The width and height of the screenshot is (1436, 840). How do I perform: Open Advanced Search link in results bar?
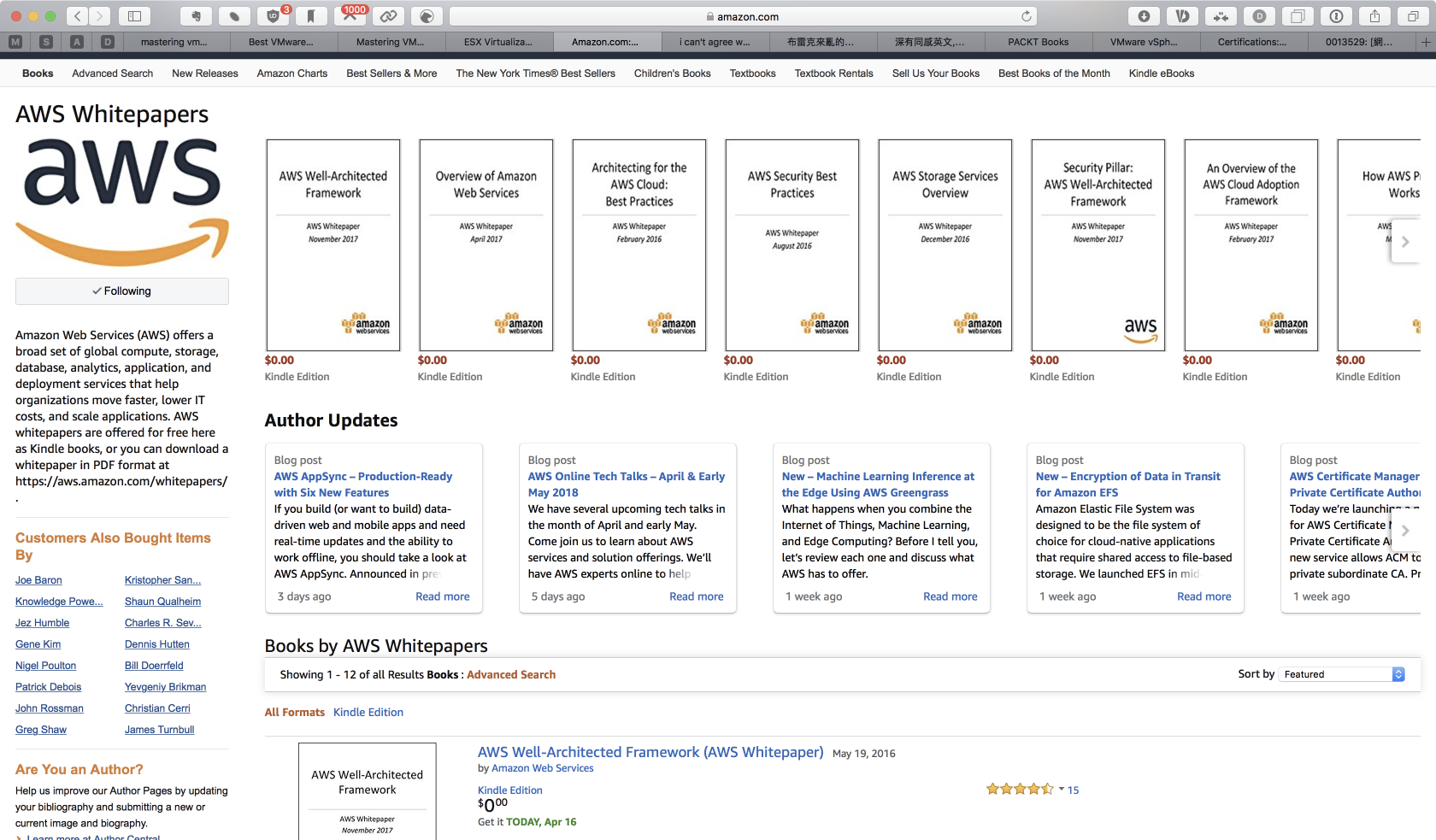(510, 674)
